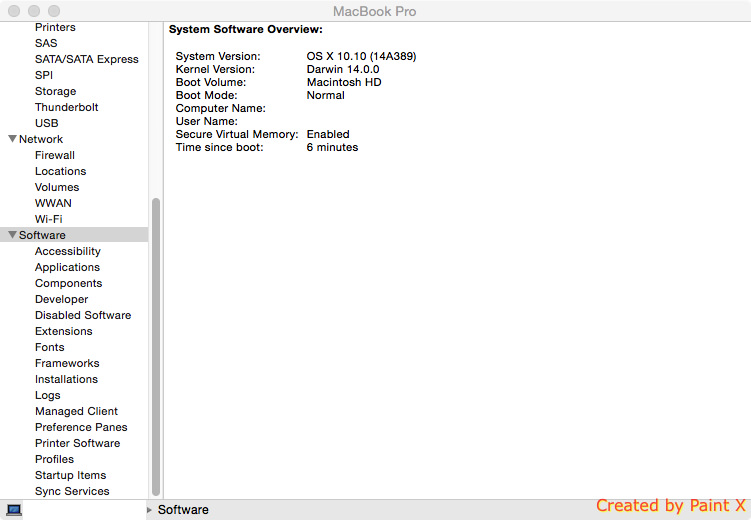The height and width of the screenshot is (520, 751).
Task: Open Components under Software
Action: 68,283
